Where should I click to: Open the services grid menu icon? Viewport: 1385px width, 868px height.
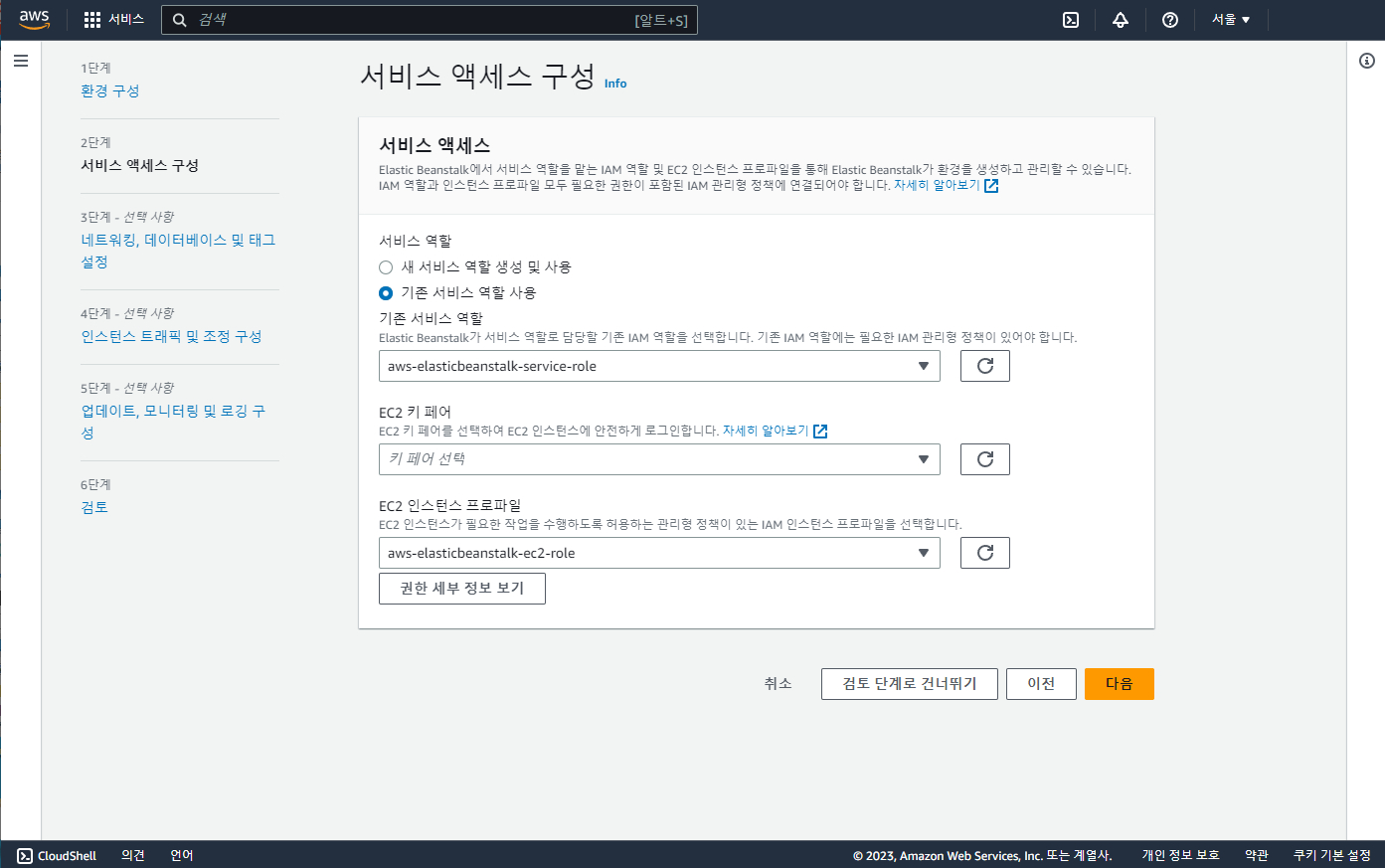(x=92, y=20)
